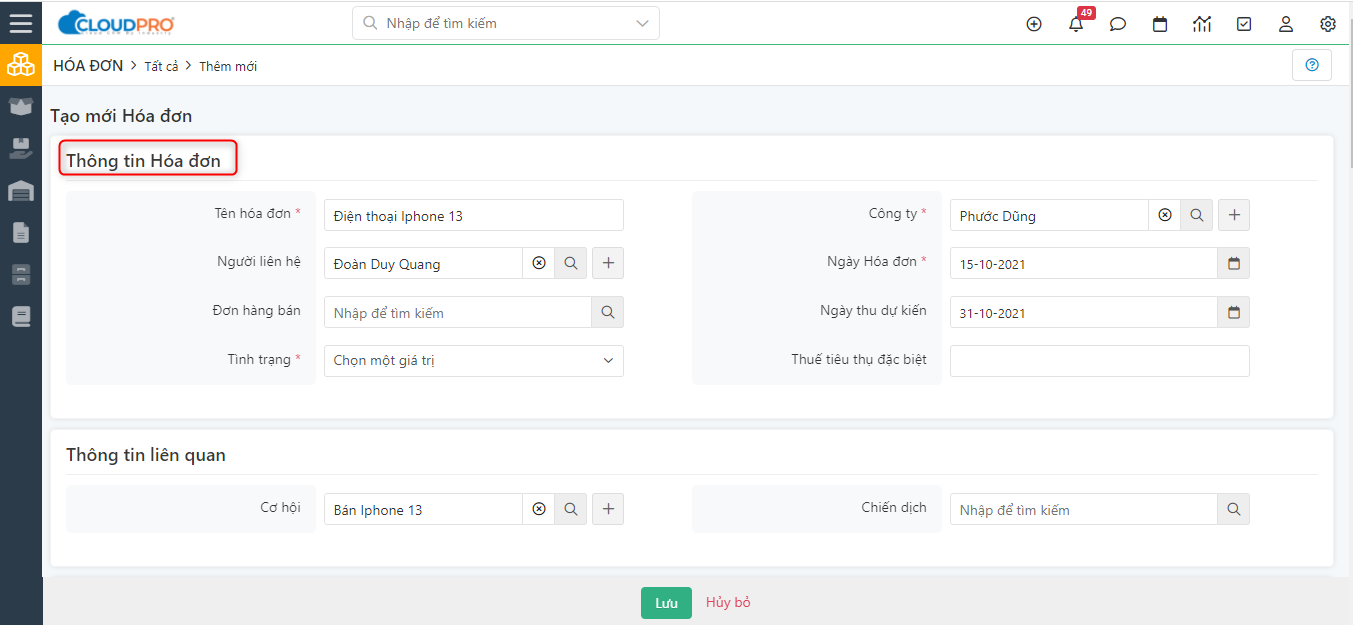The width and height of the screenshot is (1353, 625).
Task: Open the hamburger menu
Action: (21, 22)
